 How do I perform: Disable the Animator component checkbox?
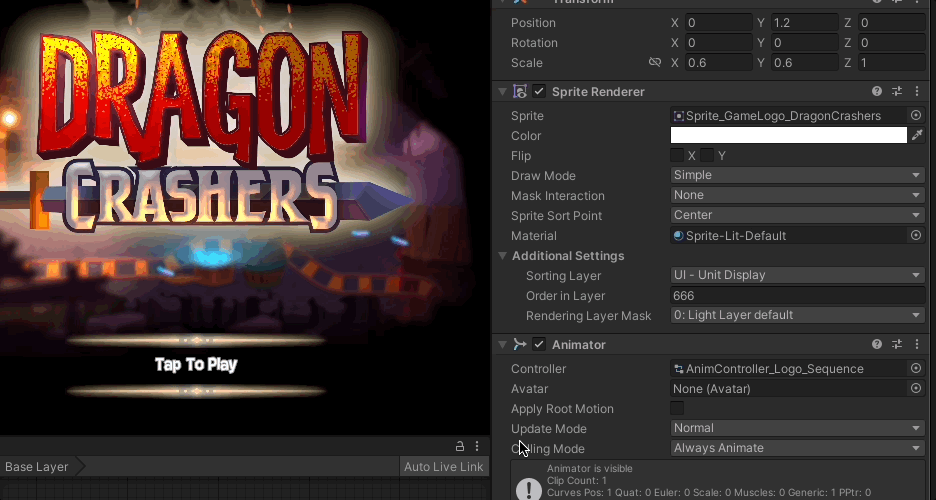coord(539,344)
